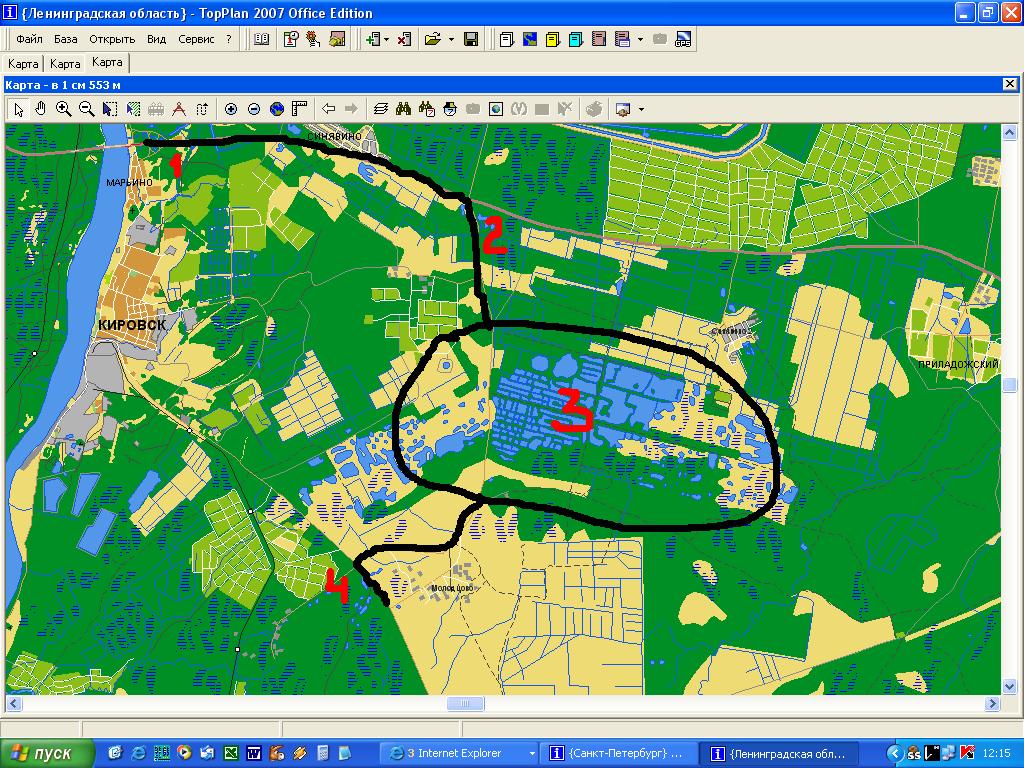Select the arrow pointer tool
1024x768 pixels.
click(x=19, y=109)
